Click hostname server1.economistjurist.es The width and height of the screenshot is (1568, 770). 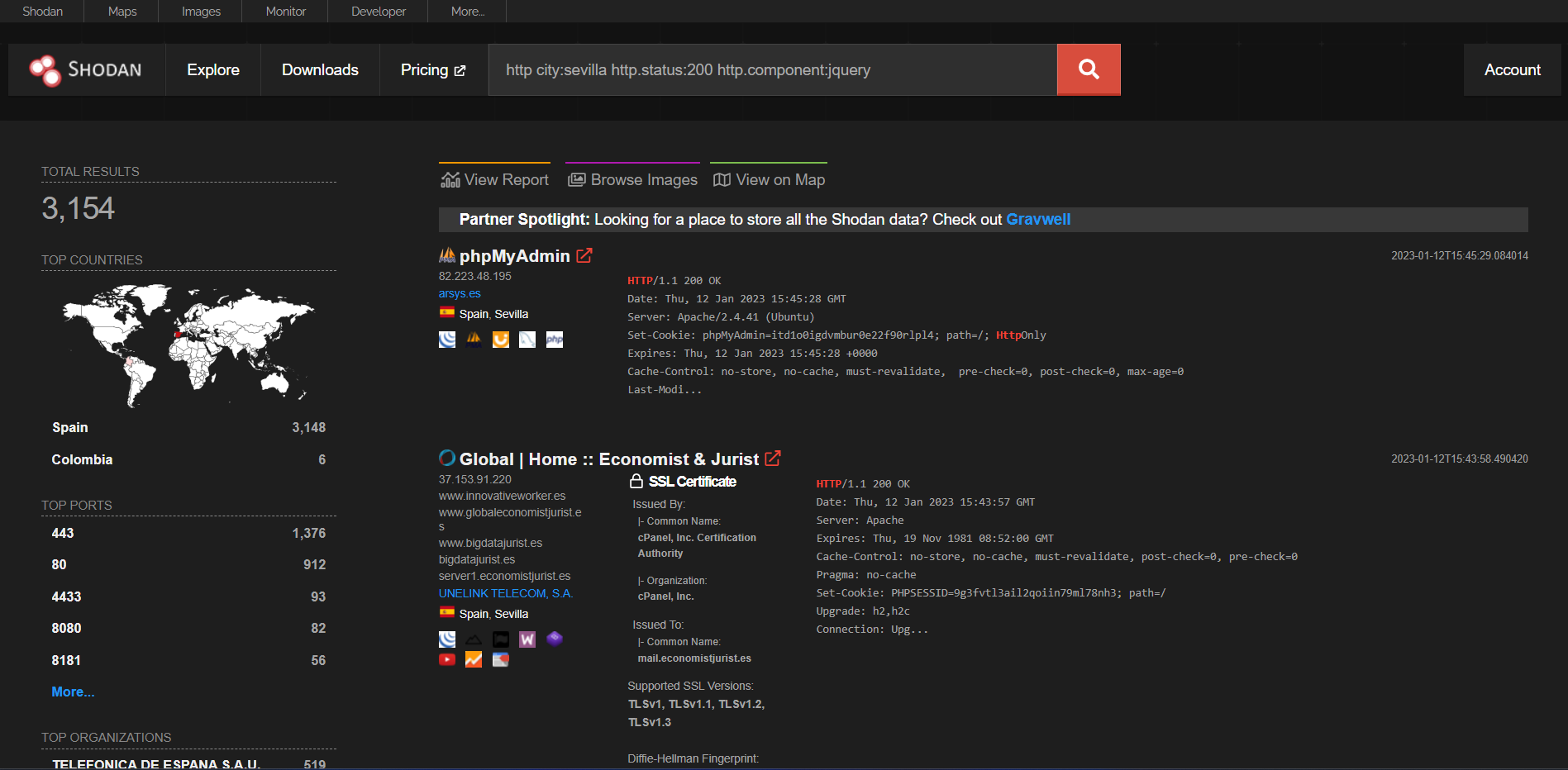point(505,576)
